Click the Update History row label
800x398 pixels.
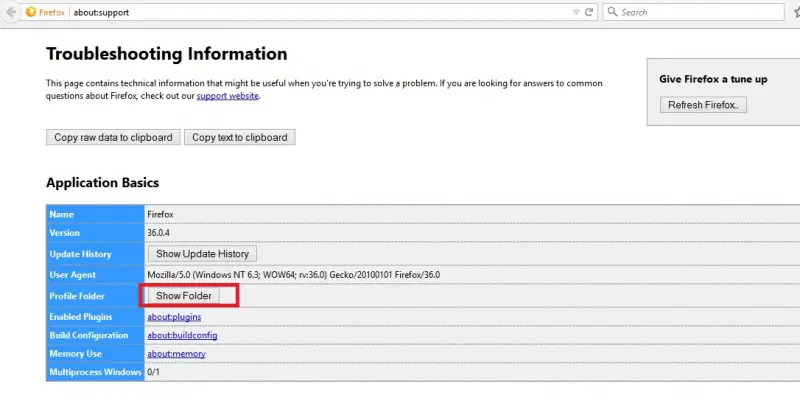coord(80,254)
